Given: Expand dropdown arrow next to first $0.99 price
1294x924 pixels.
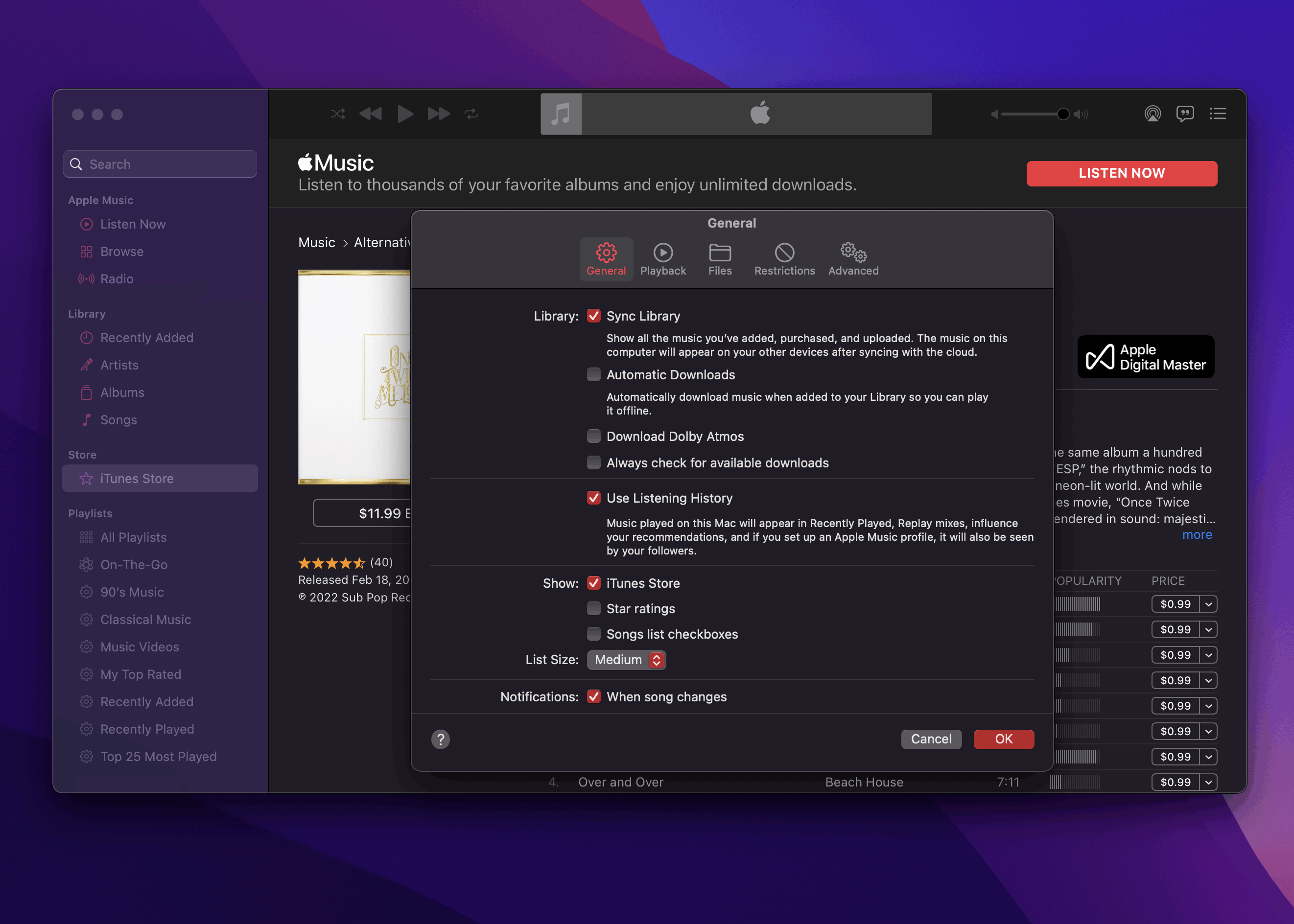Looking at the screenshot, I should tap(1208, 603).
